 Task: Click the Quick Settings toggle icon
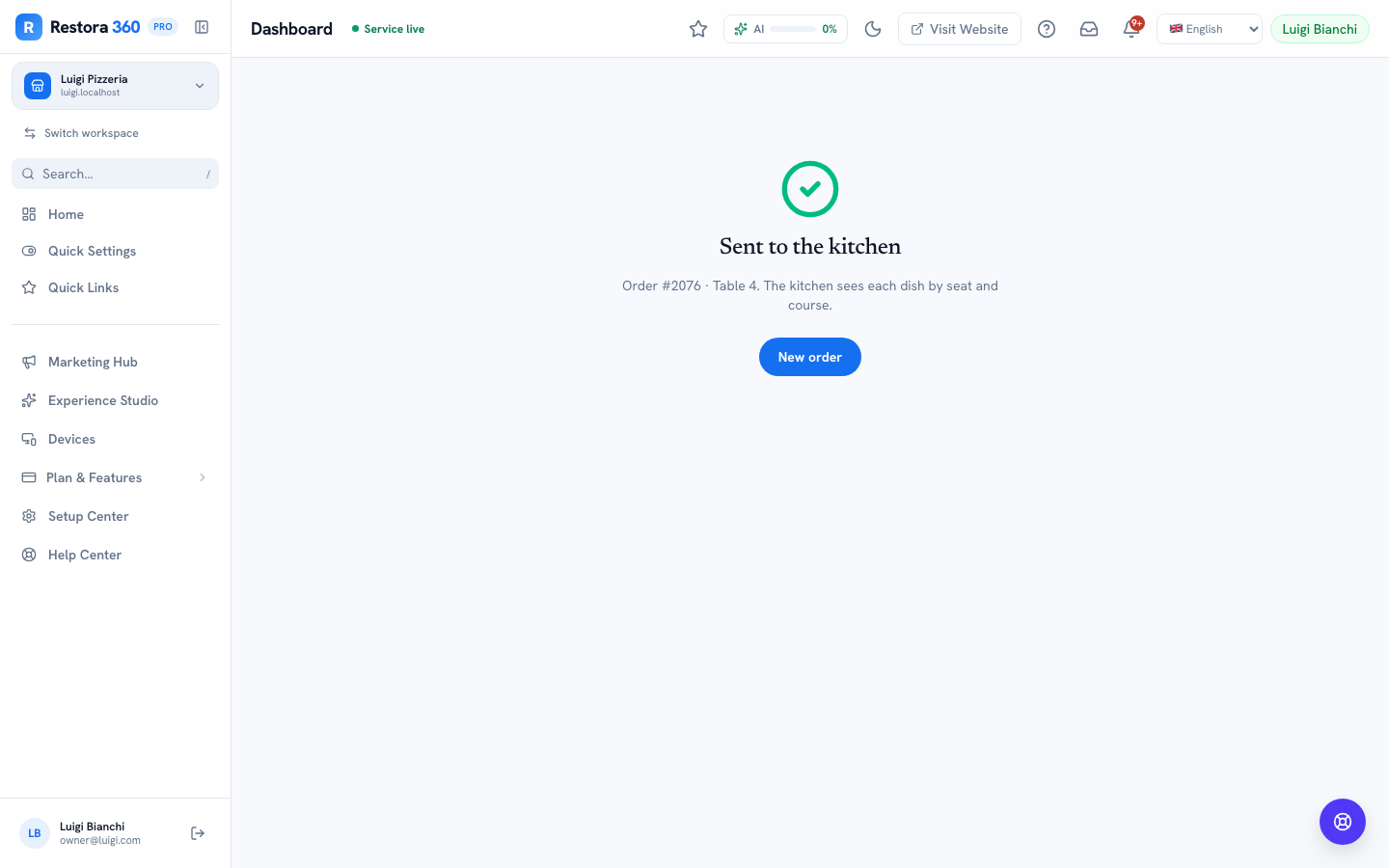tap(29, 251)
